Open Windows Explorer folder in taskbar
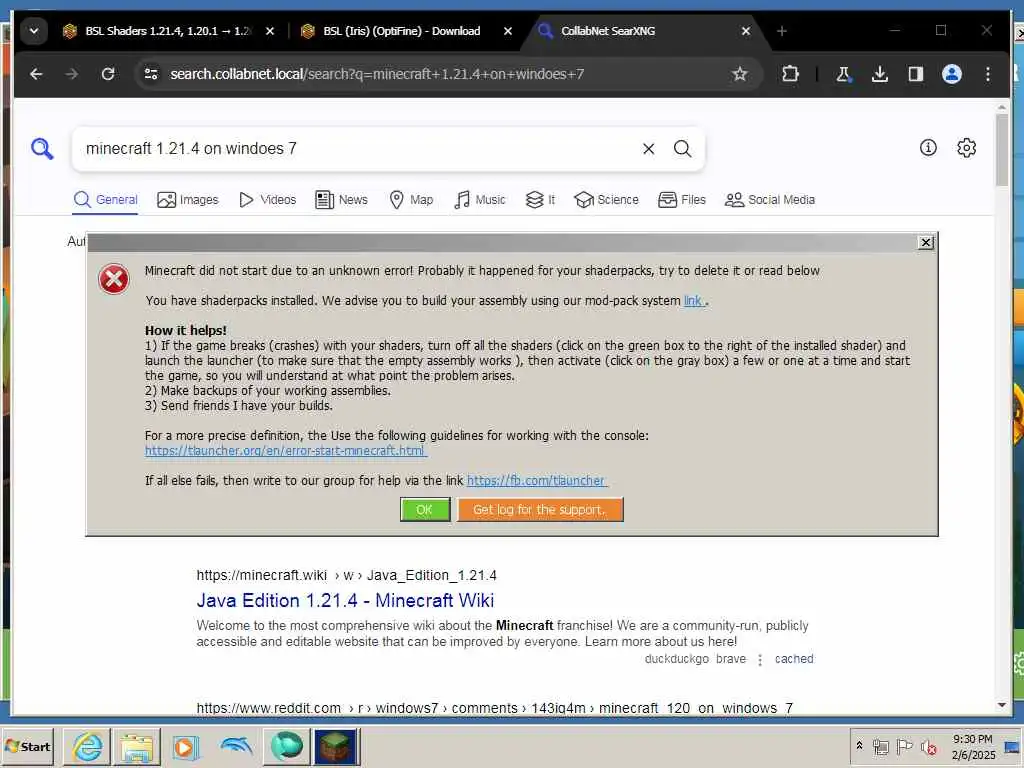Image resolution: width=1024 pixels, height=768 pixels. (136, 746)
